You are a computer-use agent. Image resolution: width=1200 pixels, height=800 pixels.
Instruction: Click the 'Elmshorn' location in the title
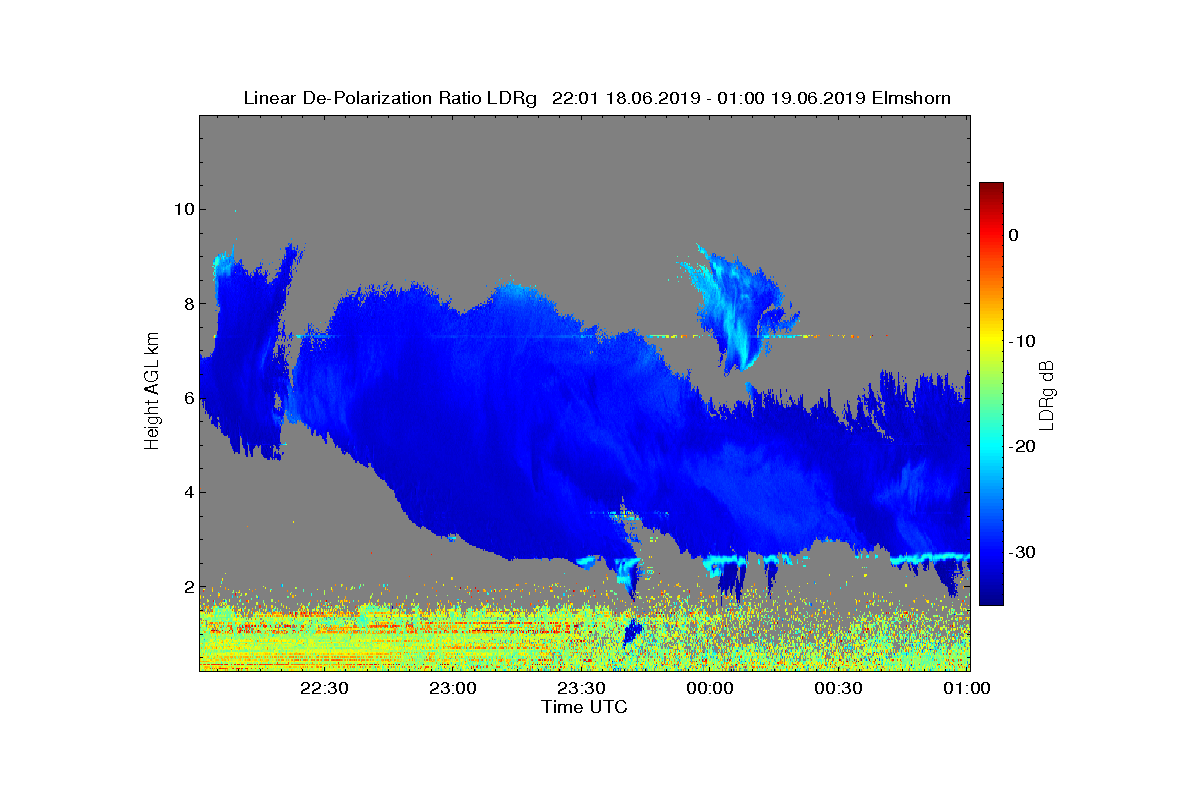[x=911, y=98]
